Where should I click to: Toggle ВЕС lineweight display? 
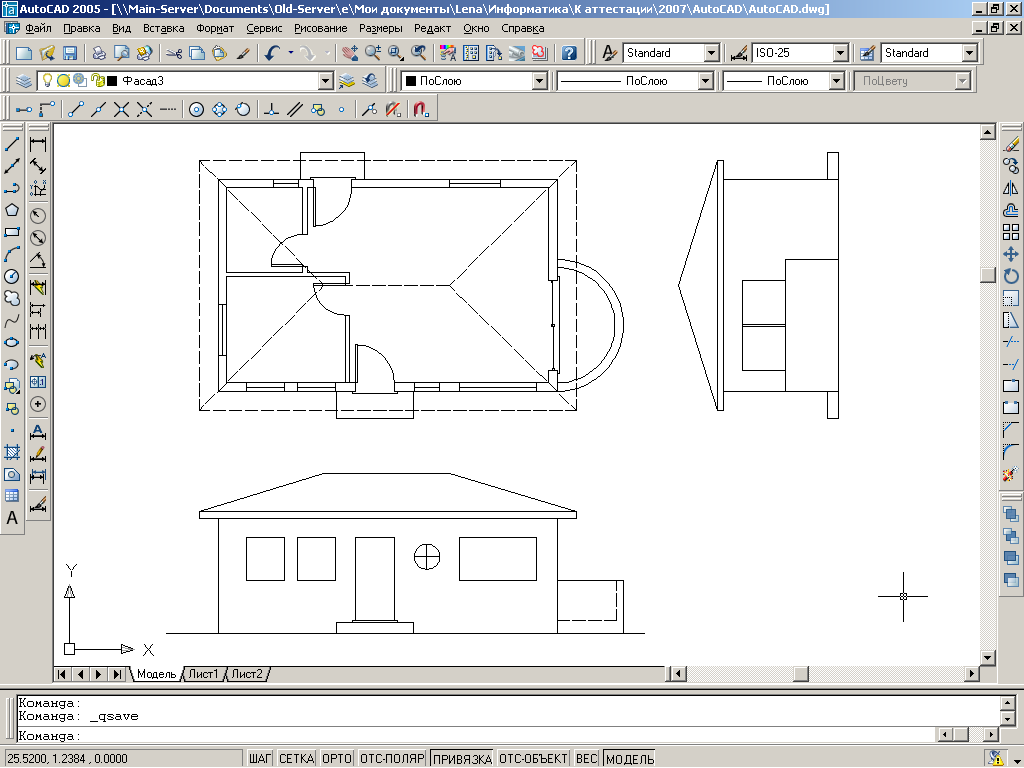(586, 758)
